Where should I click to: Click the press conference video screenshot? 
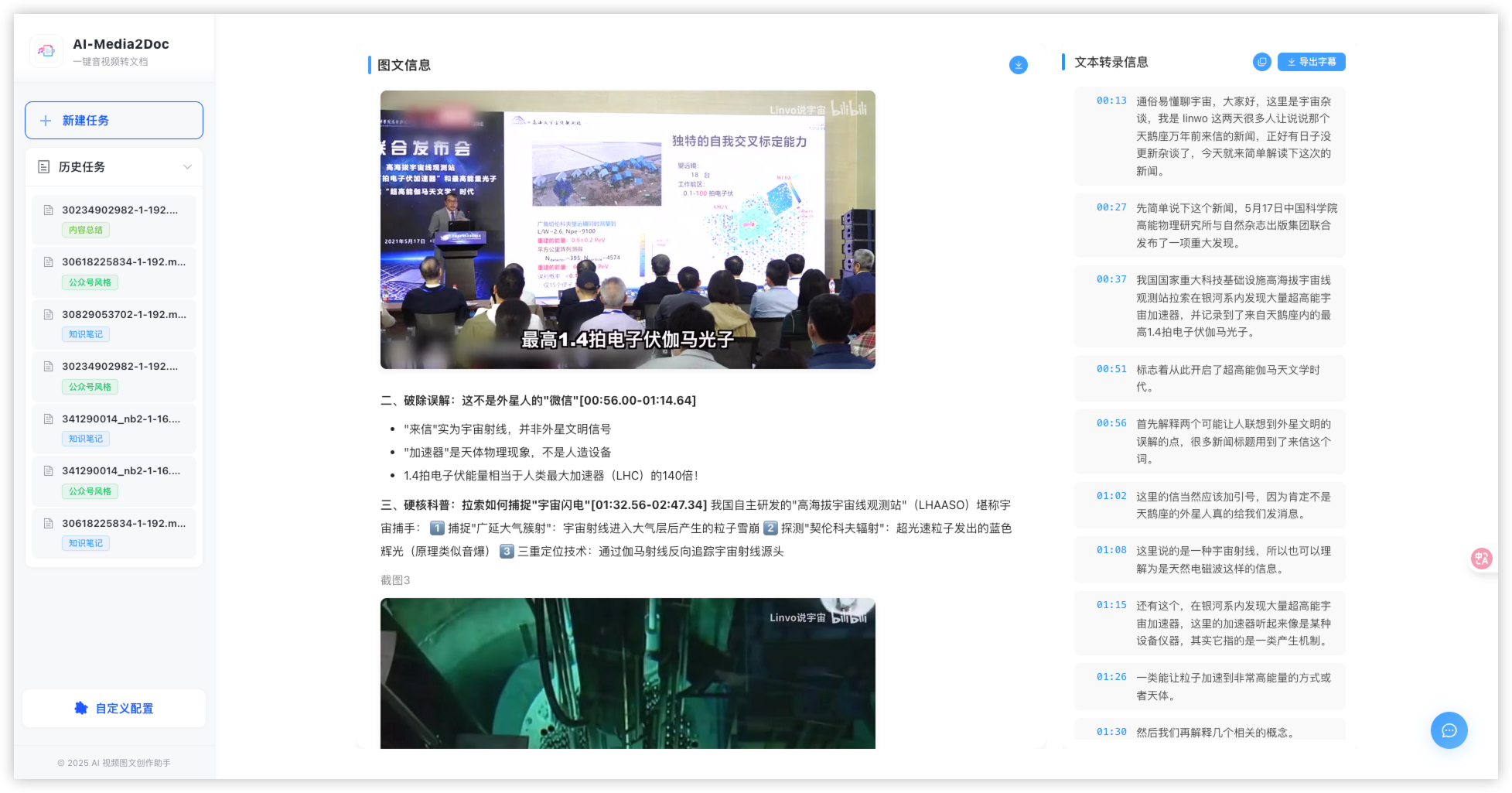coord(627,230)
